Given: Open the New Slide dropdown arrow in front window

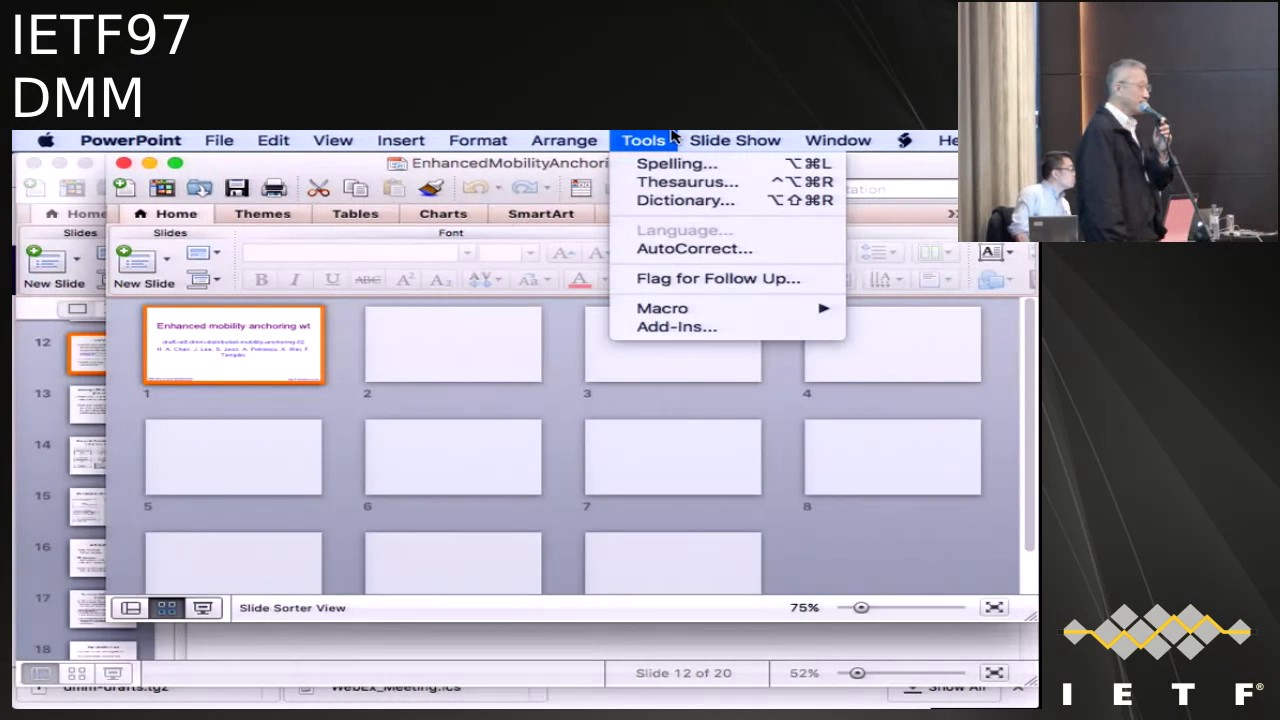Looking at the screenshot, I should coord(166,259).
